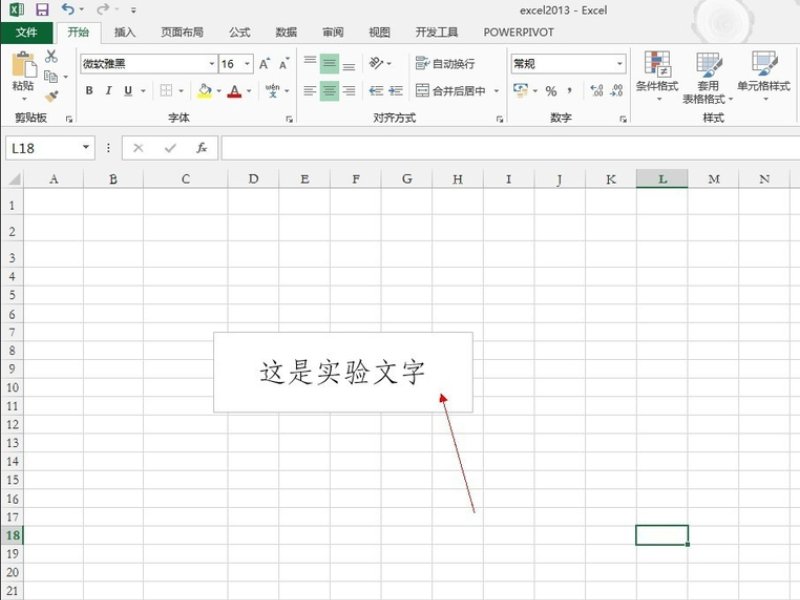Open the font name dropdown
The width and height of the screenshot is (800, 600).
point(210,63)
